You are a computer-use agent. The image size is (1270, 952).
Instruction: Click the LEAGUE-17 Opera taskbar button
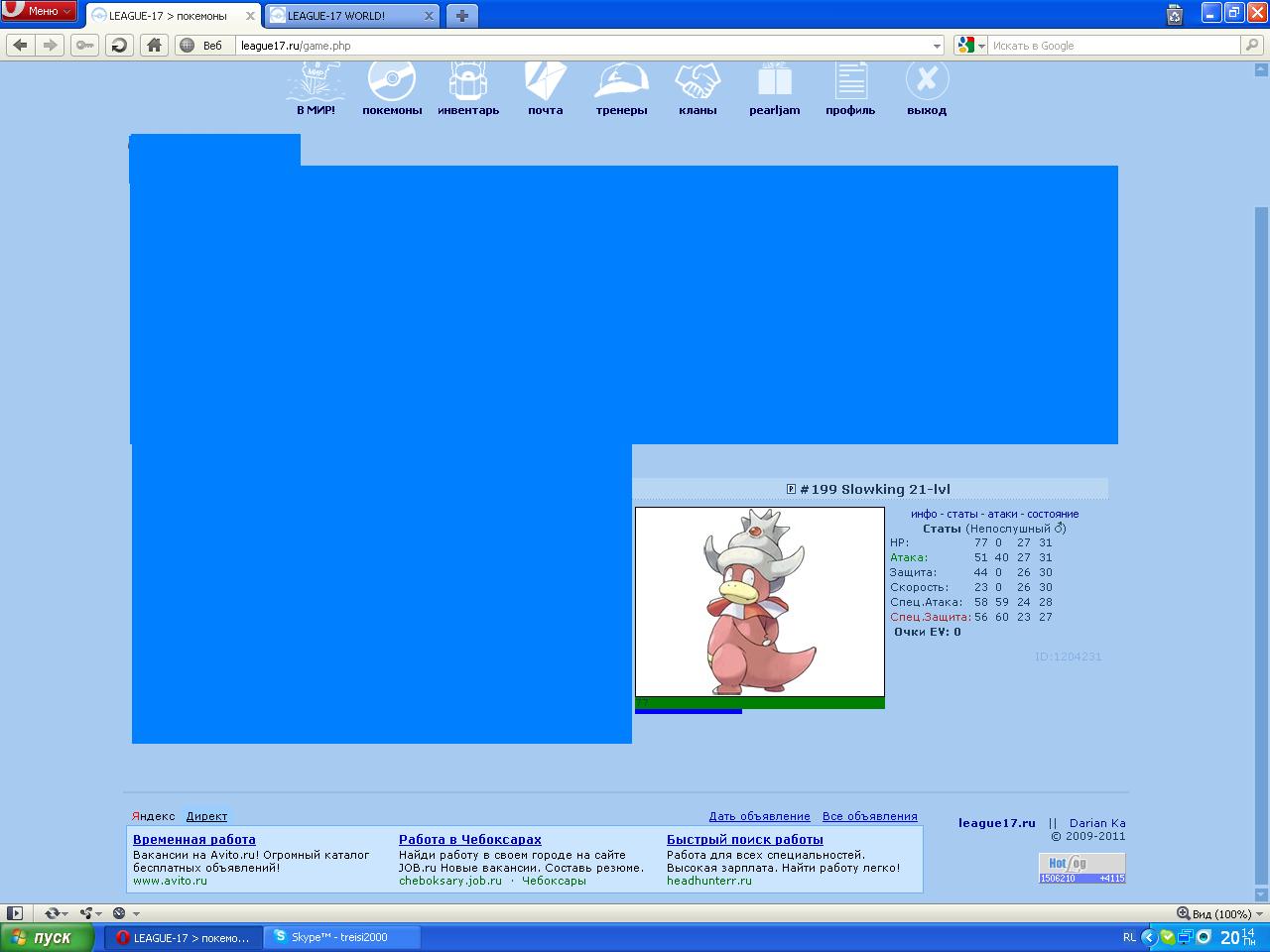185,937
